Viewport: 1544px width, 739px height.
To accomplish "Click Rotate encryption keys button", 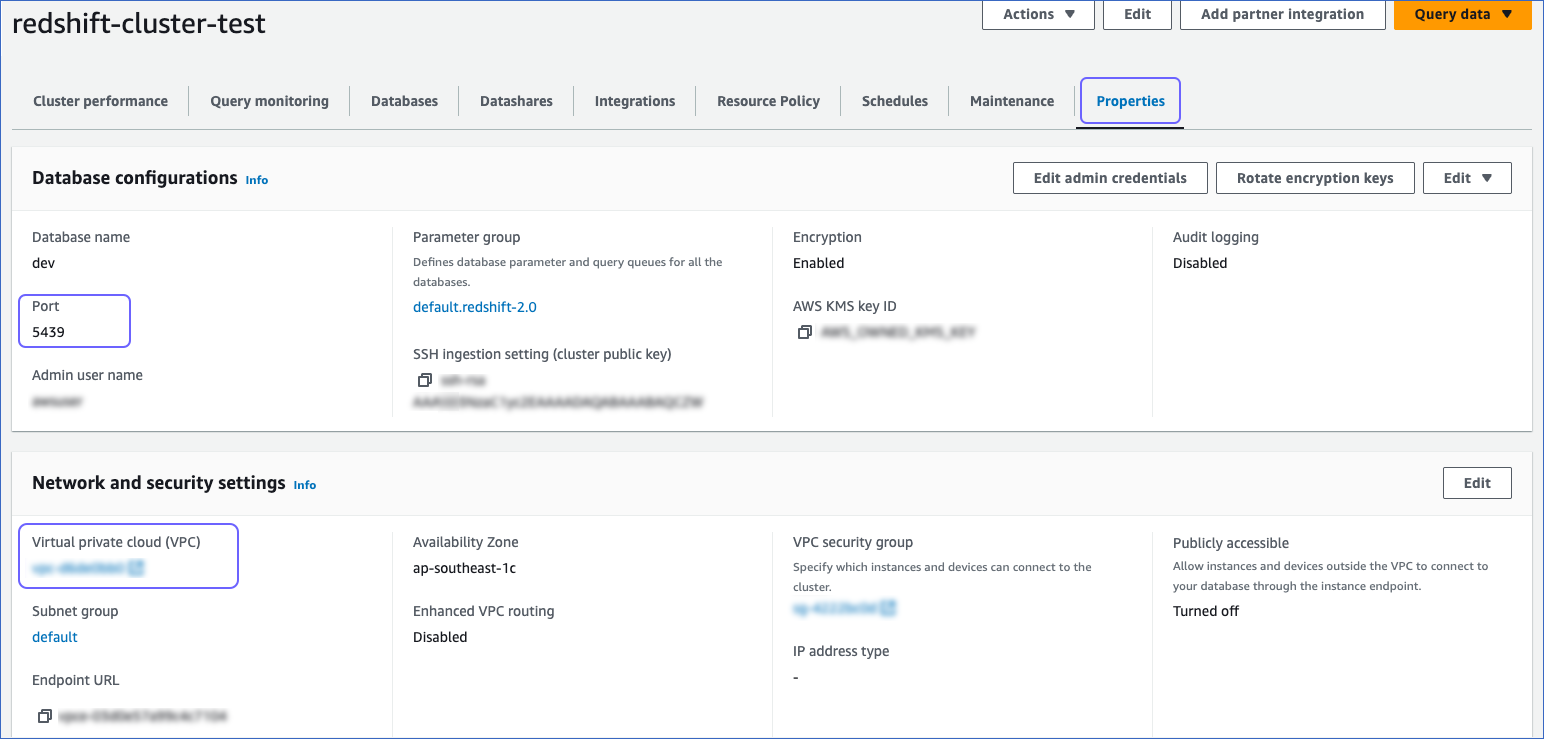I will point(1315,178).
